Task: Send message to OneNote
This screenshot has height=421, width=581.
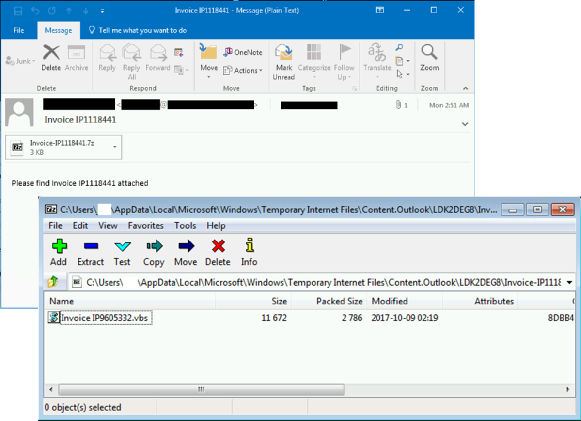Action: [243, 52]
